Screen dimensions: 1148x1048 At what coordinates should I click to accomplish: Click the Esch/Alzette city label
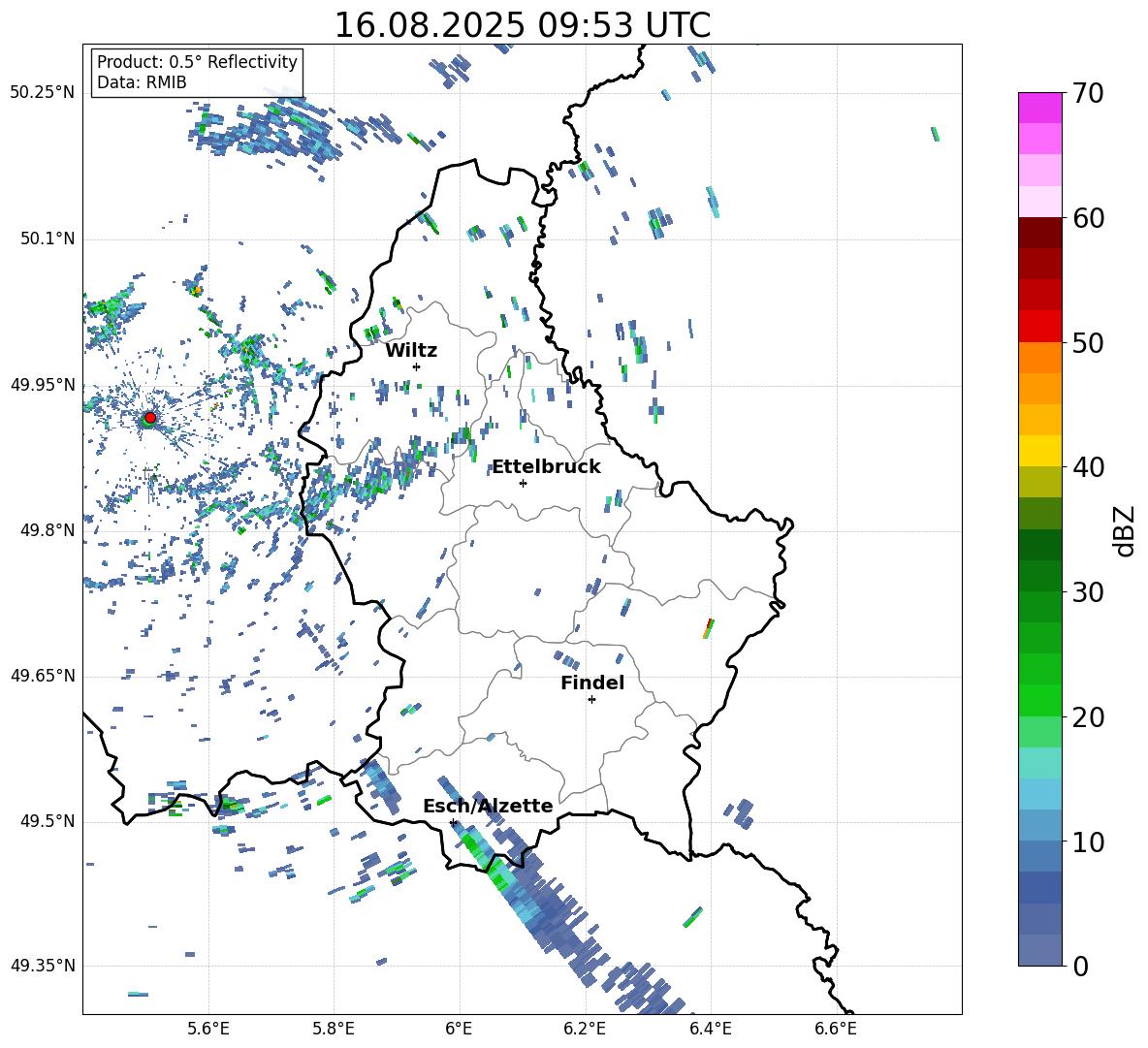(488, 807)
